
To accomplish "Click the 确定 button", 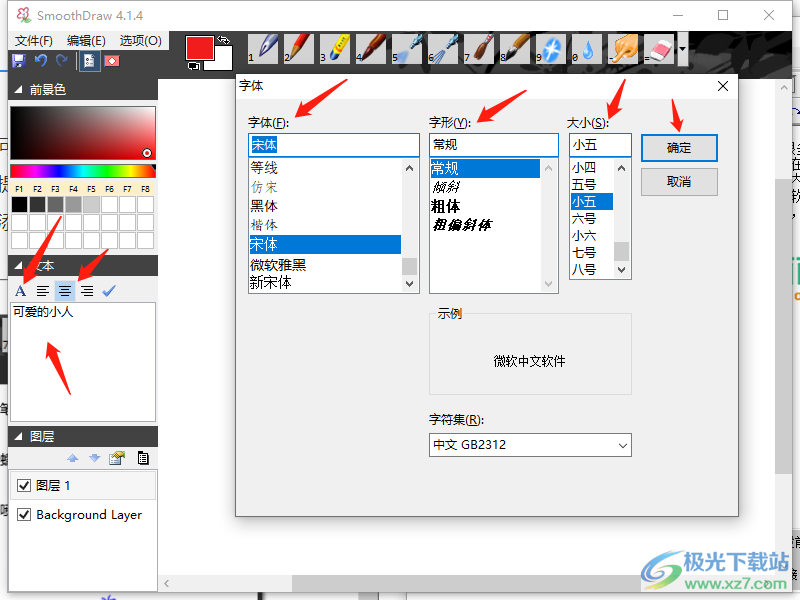I will point(679,148).
